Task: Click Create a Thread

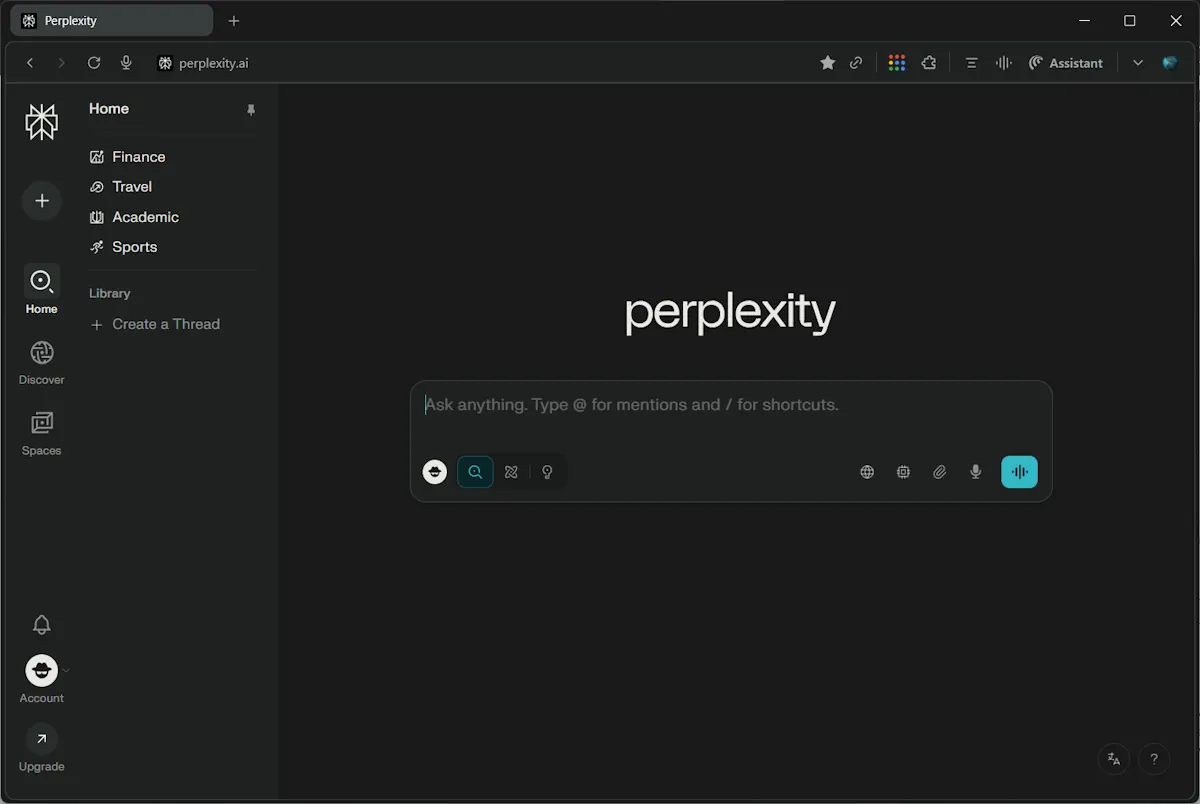Action: 155,324
